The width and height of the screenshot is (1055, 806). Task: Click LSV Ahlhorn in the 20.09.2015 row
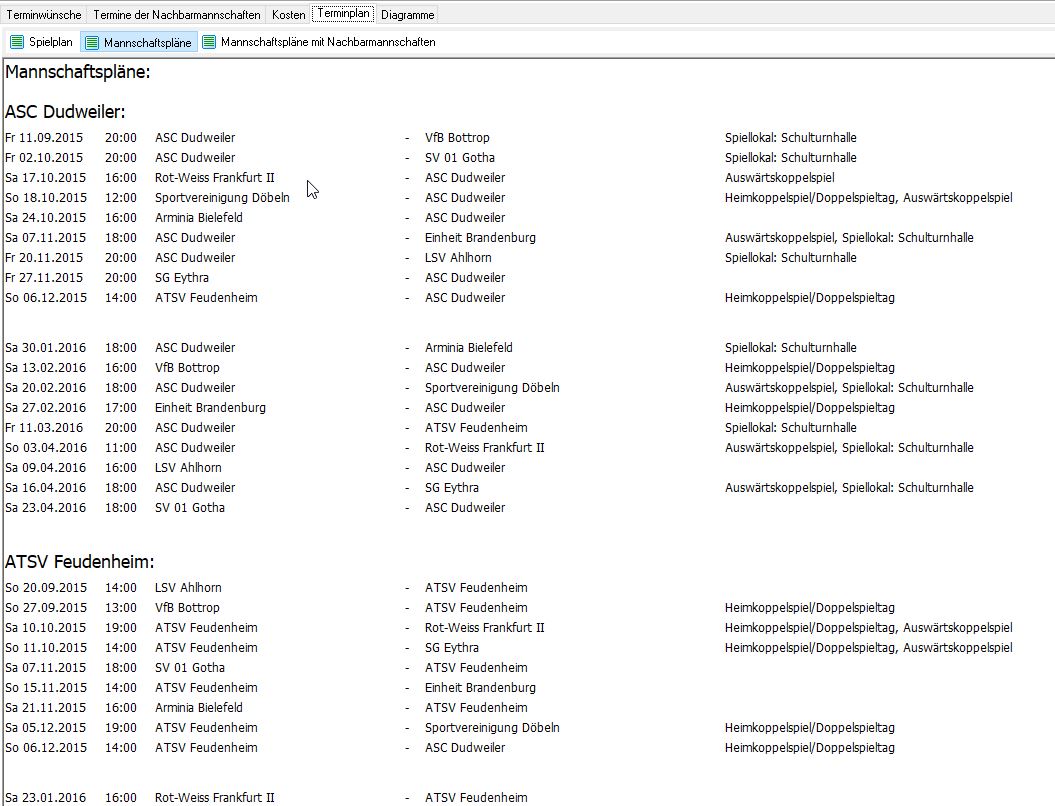[188, 588]
